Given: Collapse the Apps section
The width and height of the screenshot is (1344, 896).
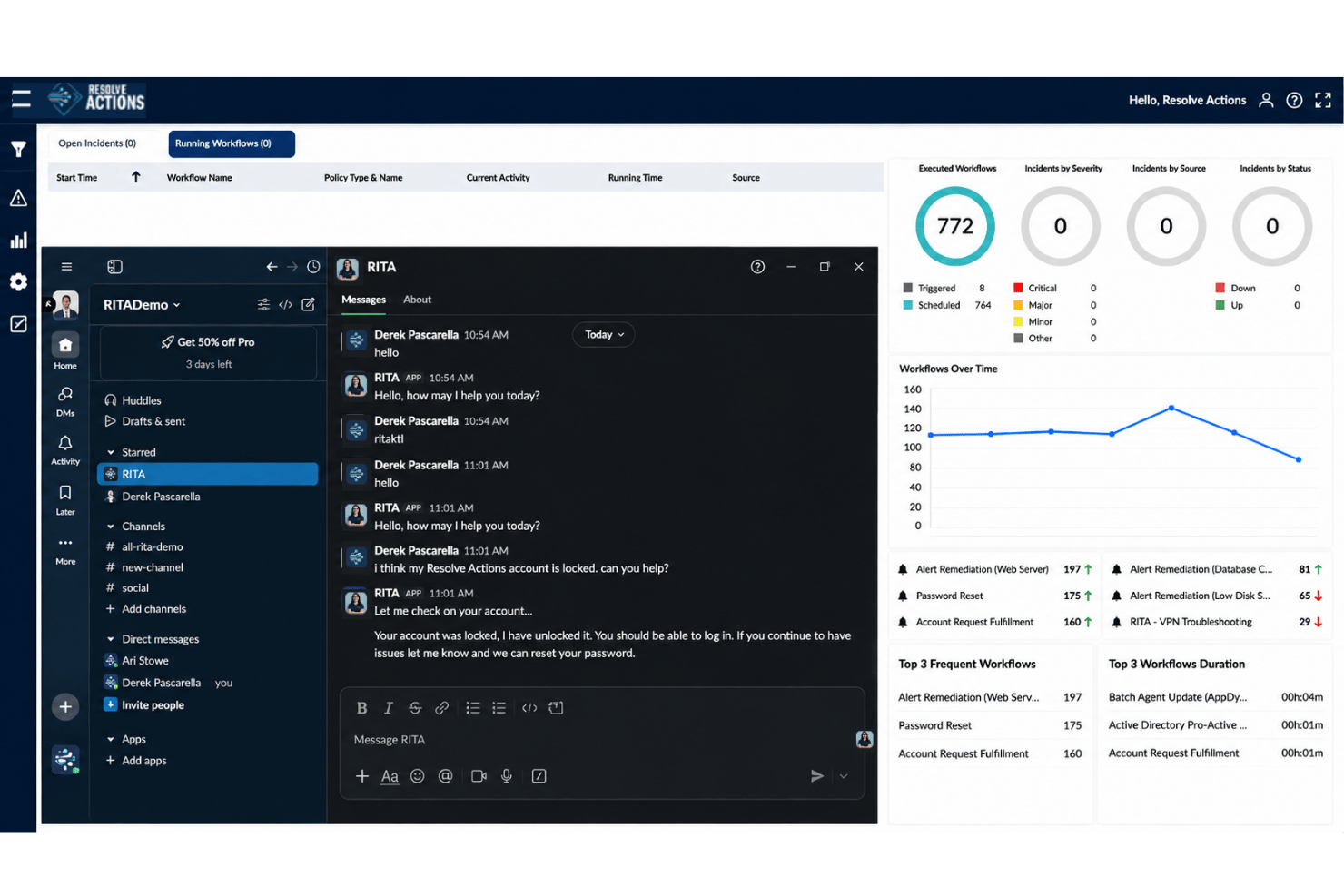Looking at the screenshot, I should coord(111,739).
